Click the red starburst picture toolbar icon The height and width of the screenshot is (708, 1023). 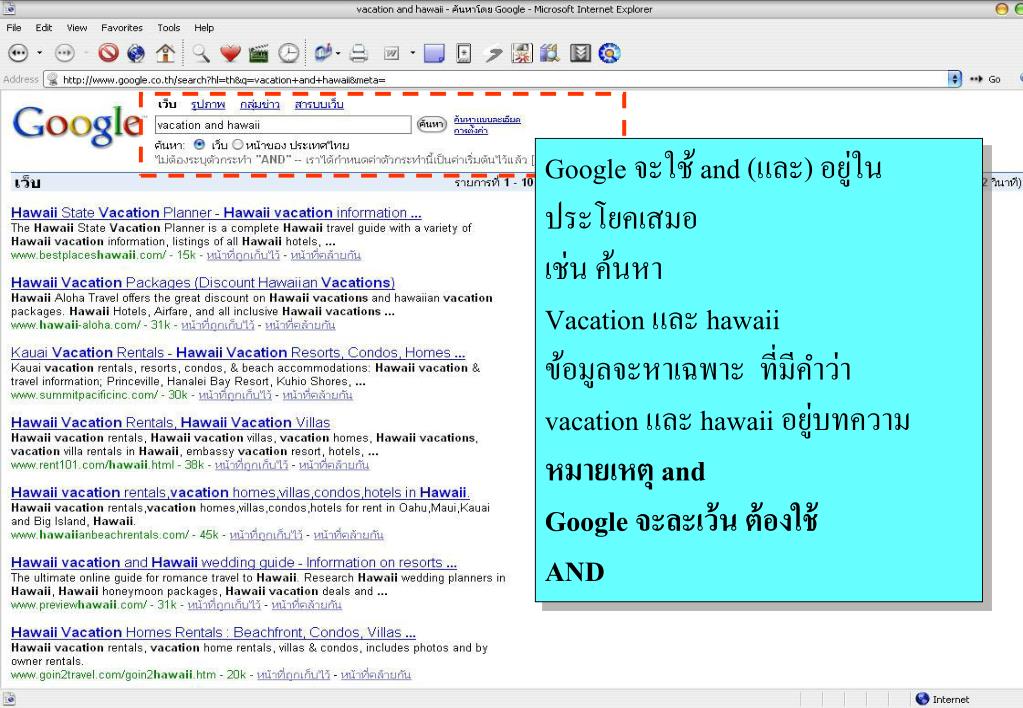[522, 53]
